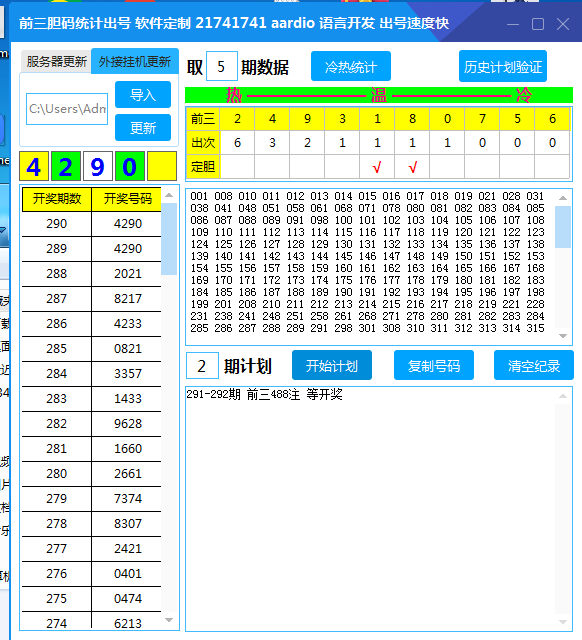
Task: Select draw row 280
Action: (x=91, y=474)
